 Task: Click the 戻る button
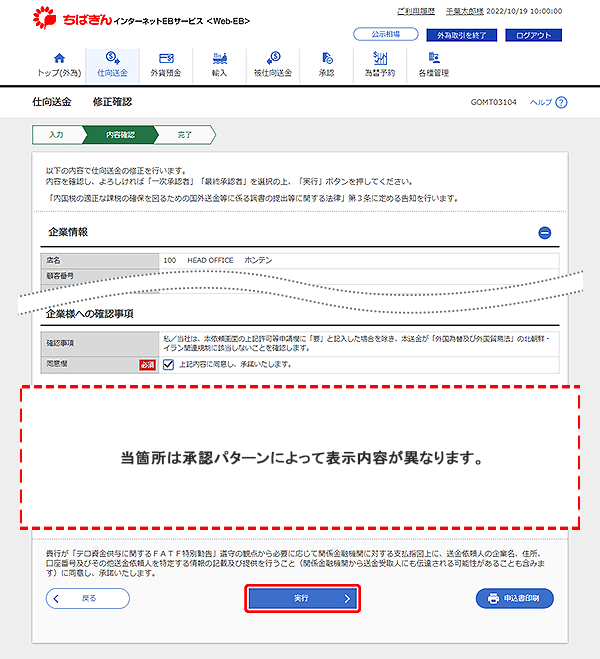click(x=88, y=598)
